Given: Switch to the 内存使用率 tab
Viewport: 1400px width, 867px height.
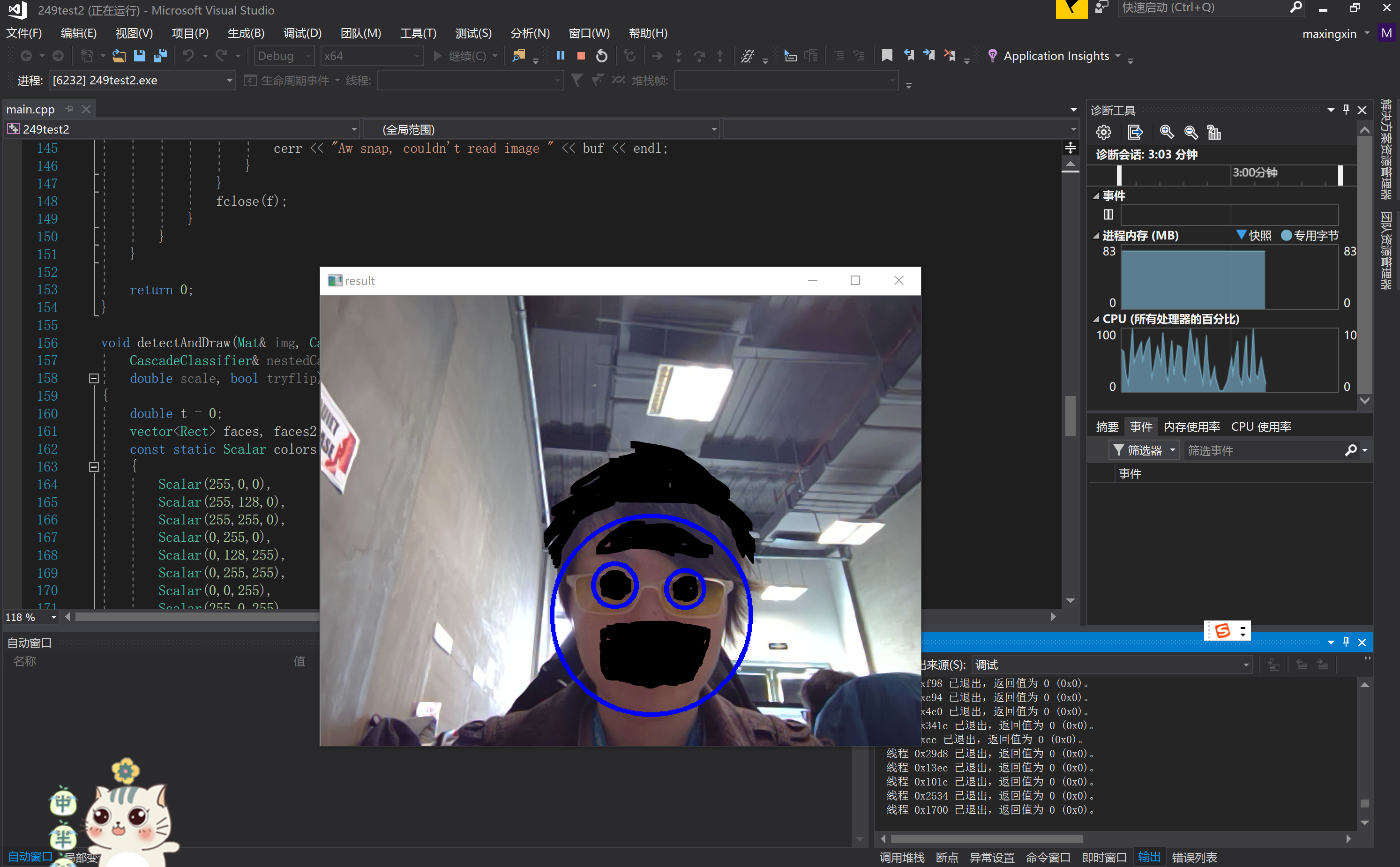Looking at the screenshot, I should click(x=1192, y=426).
